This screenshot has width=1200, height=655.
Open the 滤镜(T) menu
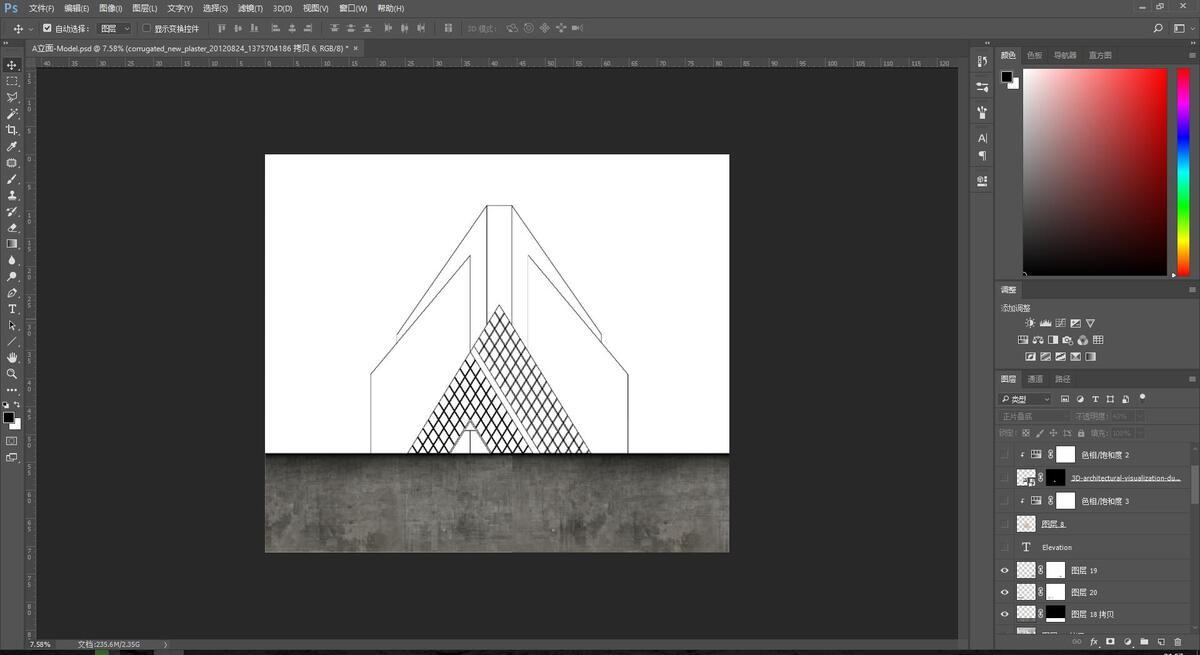pyautogui.click(x=250, y=8)
